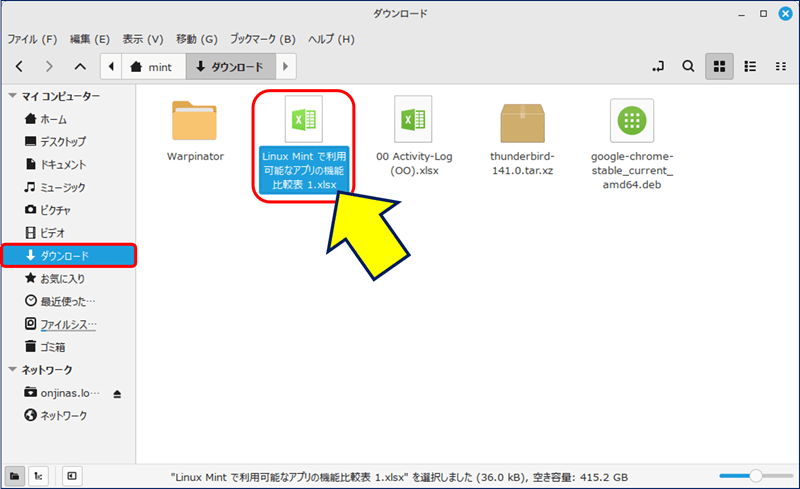Viewport: 800px width, 489px height.
Task: Open the ファイル (F) menu
Action: point(32,39)
